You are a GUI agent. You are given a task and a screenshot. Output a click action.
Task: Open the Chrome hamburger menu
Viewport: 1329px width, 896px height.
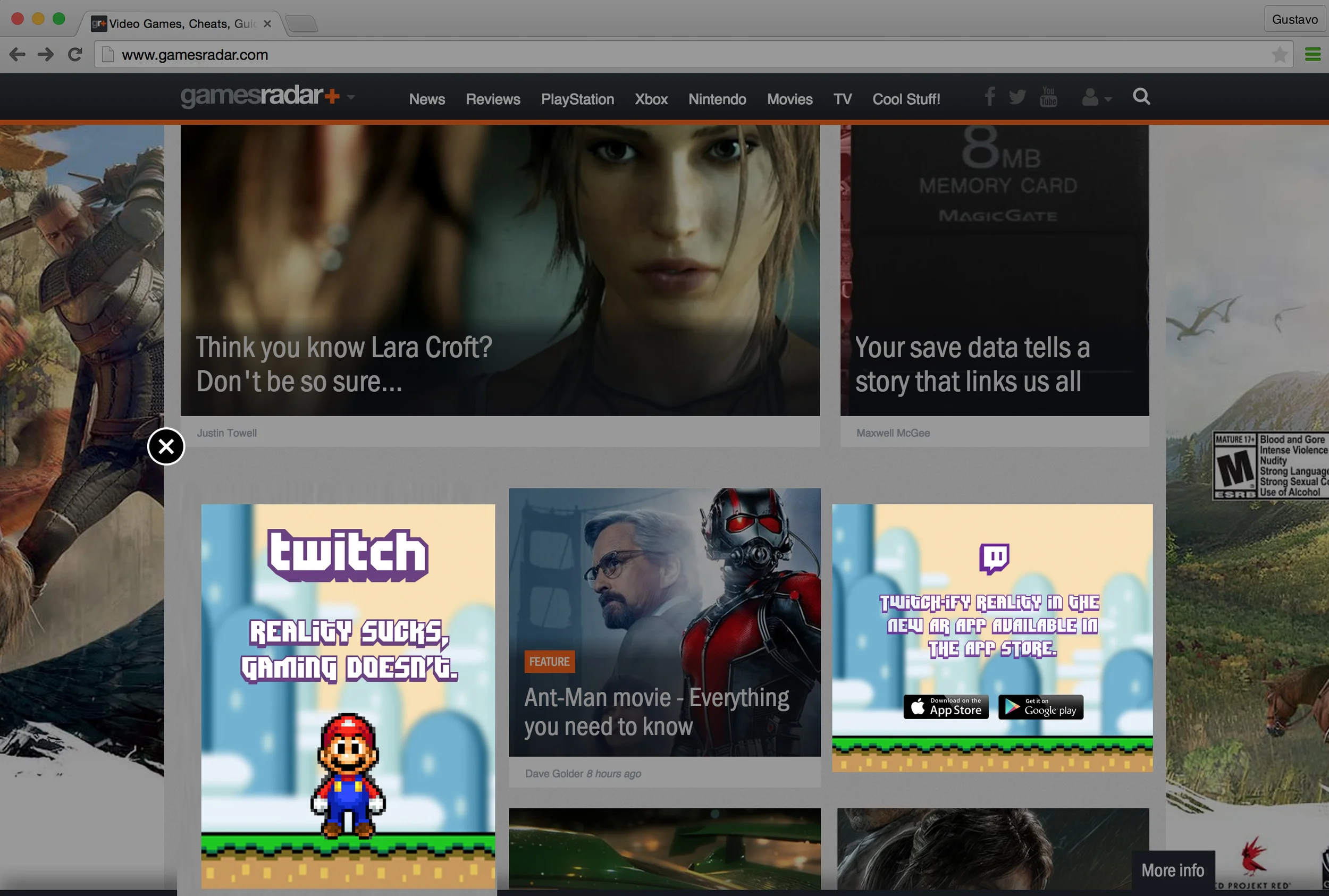click(x=1313, y=55)
